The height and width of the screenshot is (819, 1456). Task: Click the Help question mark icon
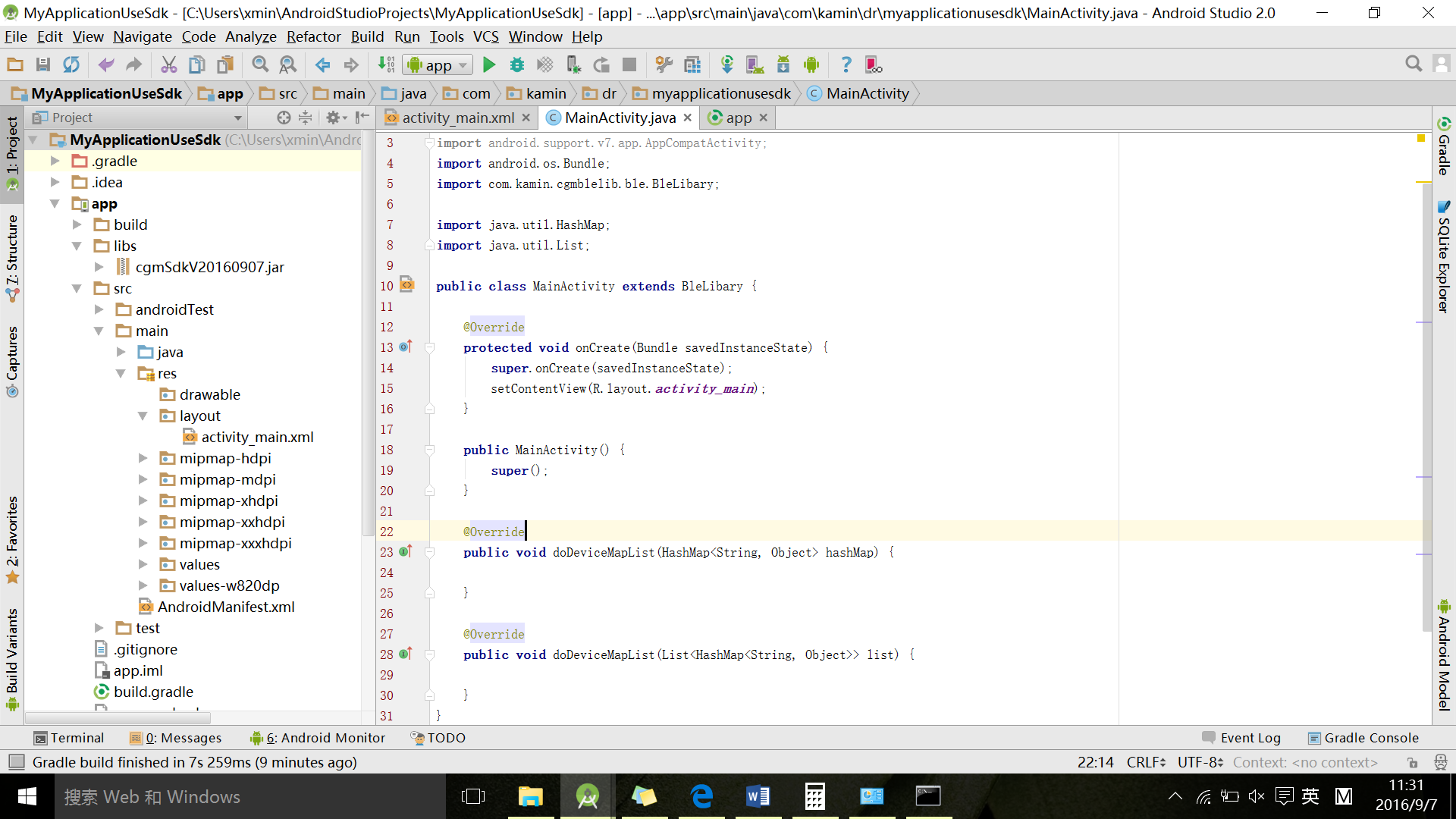pos(846,65)
